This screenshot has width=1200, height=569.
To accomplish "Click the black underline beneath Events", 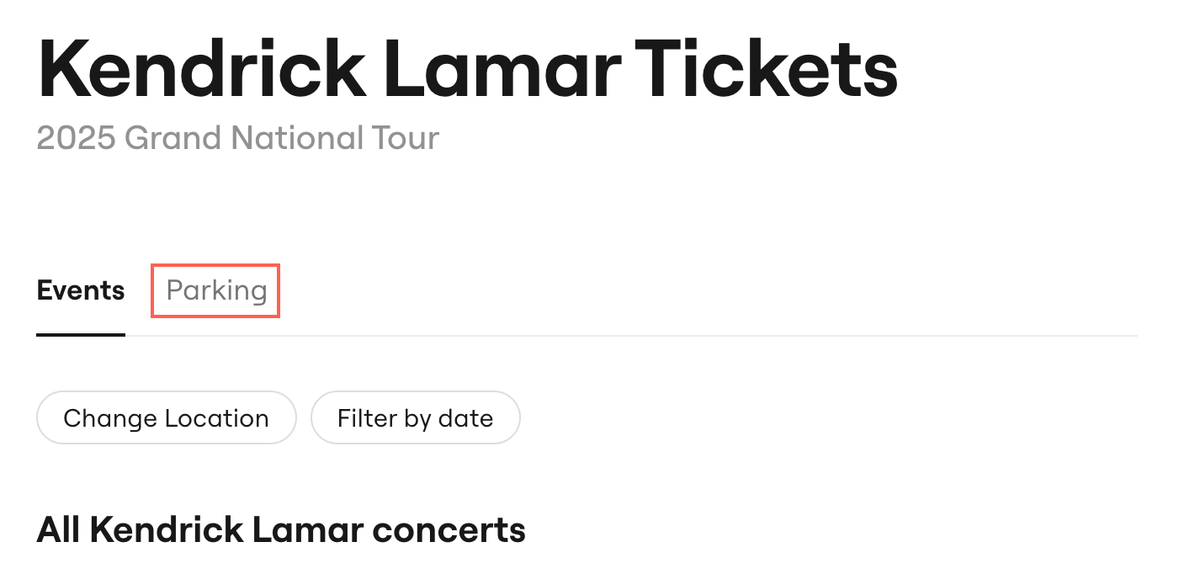I will (81, 334).
